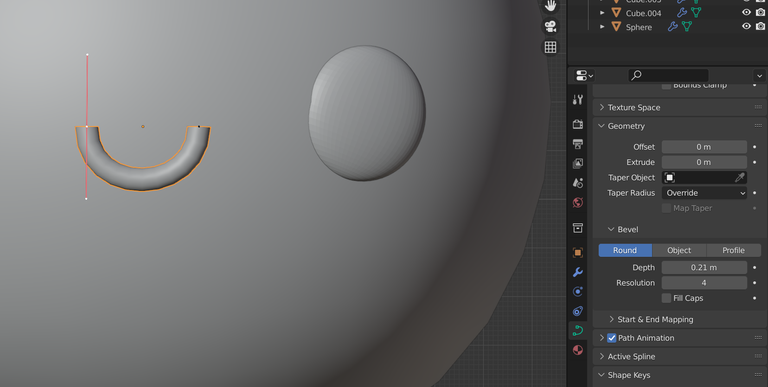Hide the Sphere object in viewport
Screen dimensions: 768x387
click(x=746, y=26)
